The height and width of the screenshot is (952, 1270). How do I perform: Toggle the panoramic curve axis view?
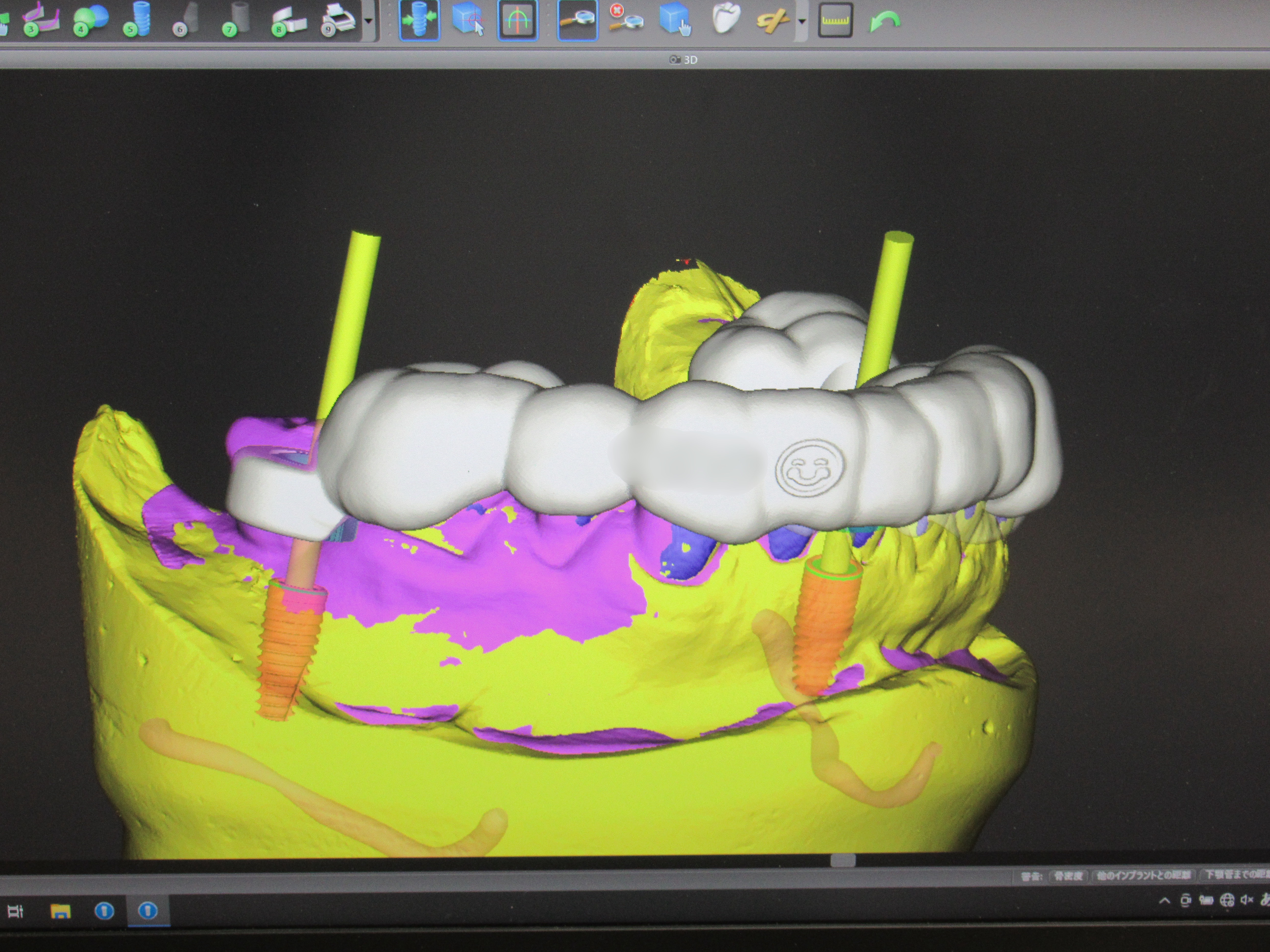517,21
